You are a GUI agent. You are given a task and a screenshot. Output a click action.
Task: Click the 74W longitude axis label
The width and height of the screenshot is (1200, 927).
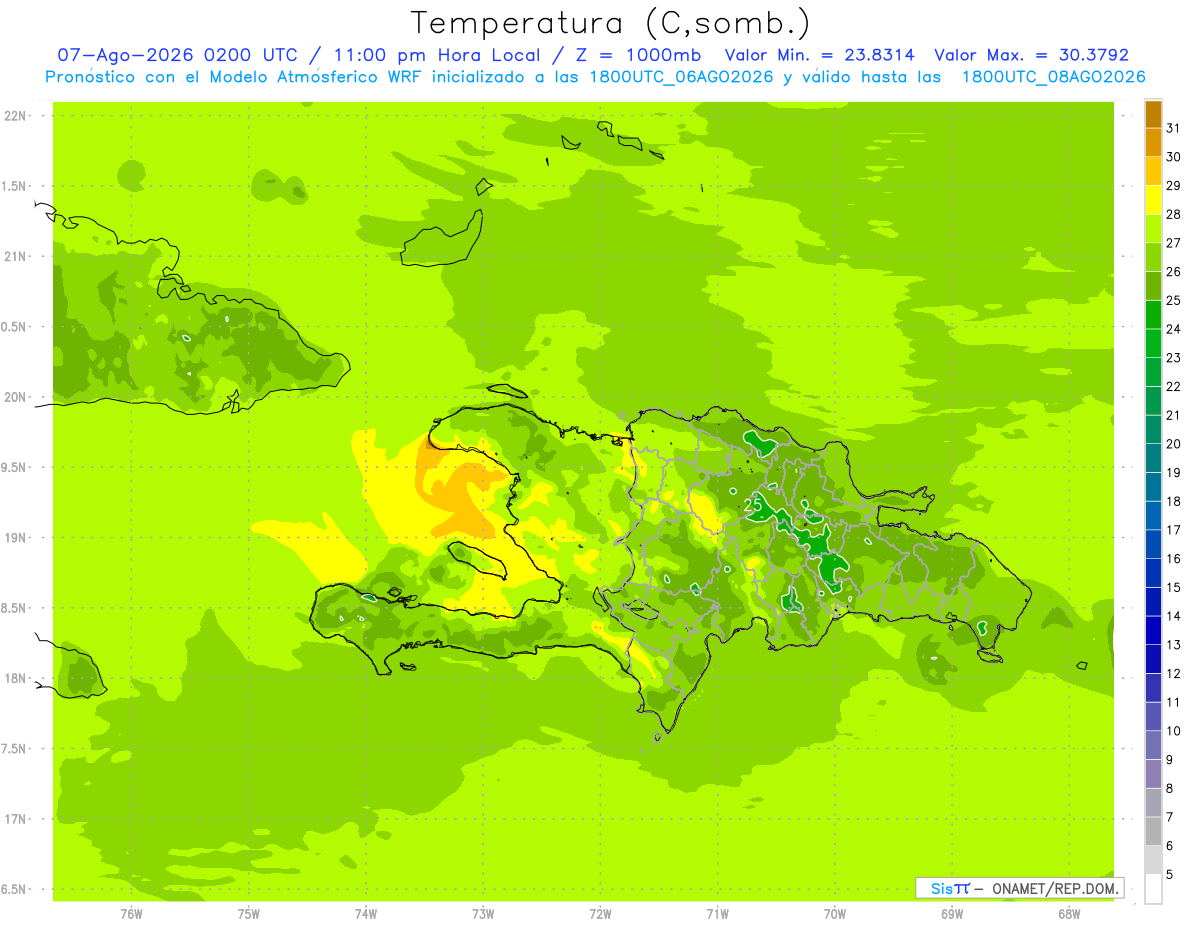click(x=366, y=914)
